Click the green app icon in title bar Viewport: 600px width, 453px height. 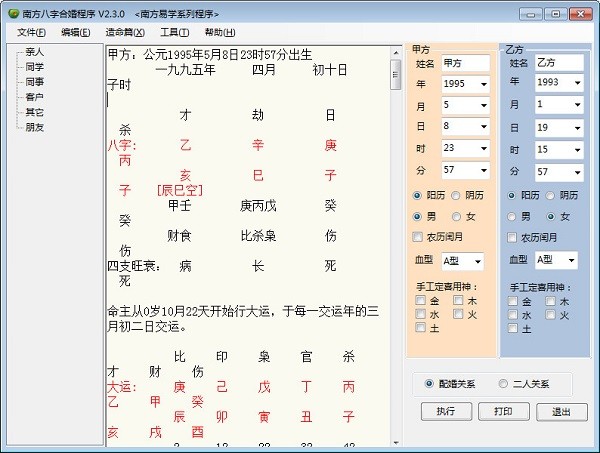(x=14, y=14)
